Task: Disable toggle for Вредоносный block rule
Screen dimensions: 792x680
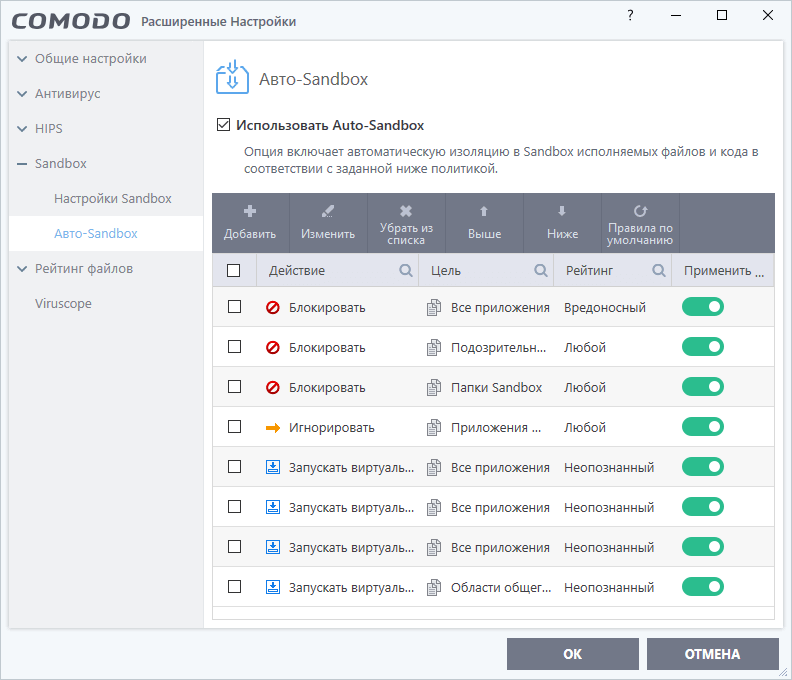Action: coord(703,307)
